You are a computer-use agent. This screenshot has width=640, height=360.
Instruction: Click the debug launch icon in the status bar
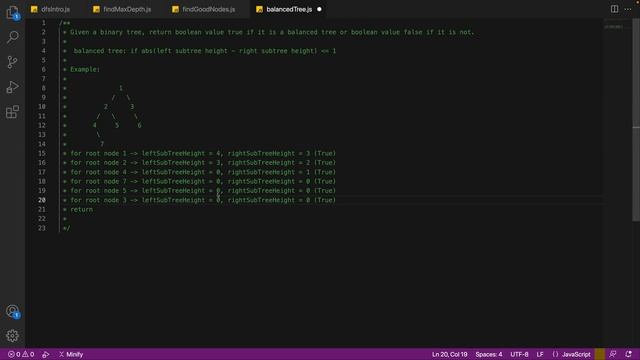coord(46,354)
